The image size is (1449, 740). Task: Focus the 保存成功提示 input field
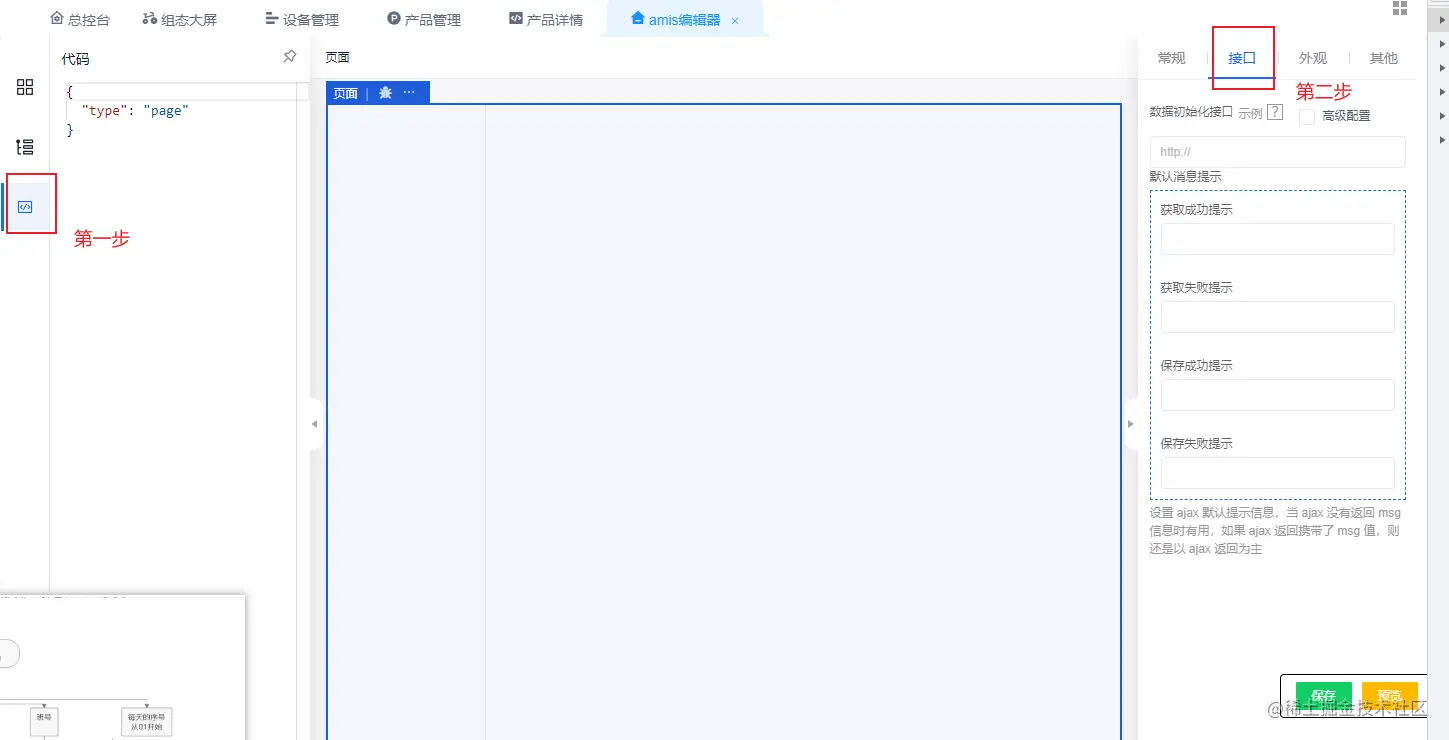click(1278, 395)
